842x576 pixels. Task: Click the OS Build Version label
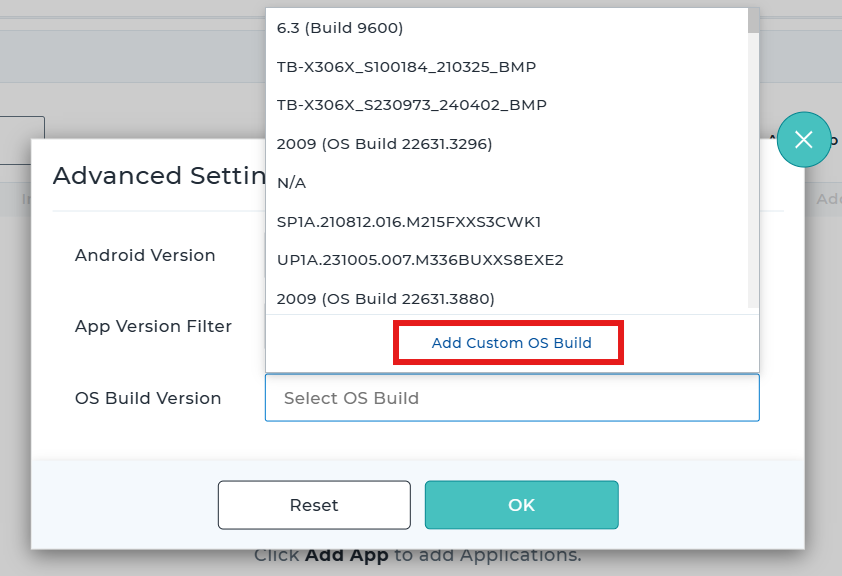click(x=148, y=398)
